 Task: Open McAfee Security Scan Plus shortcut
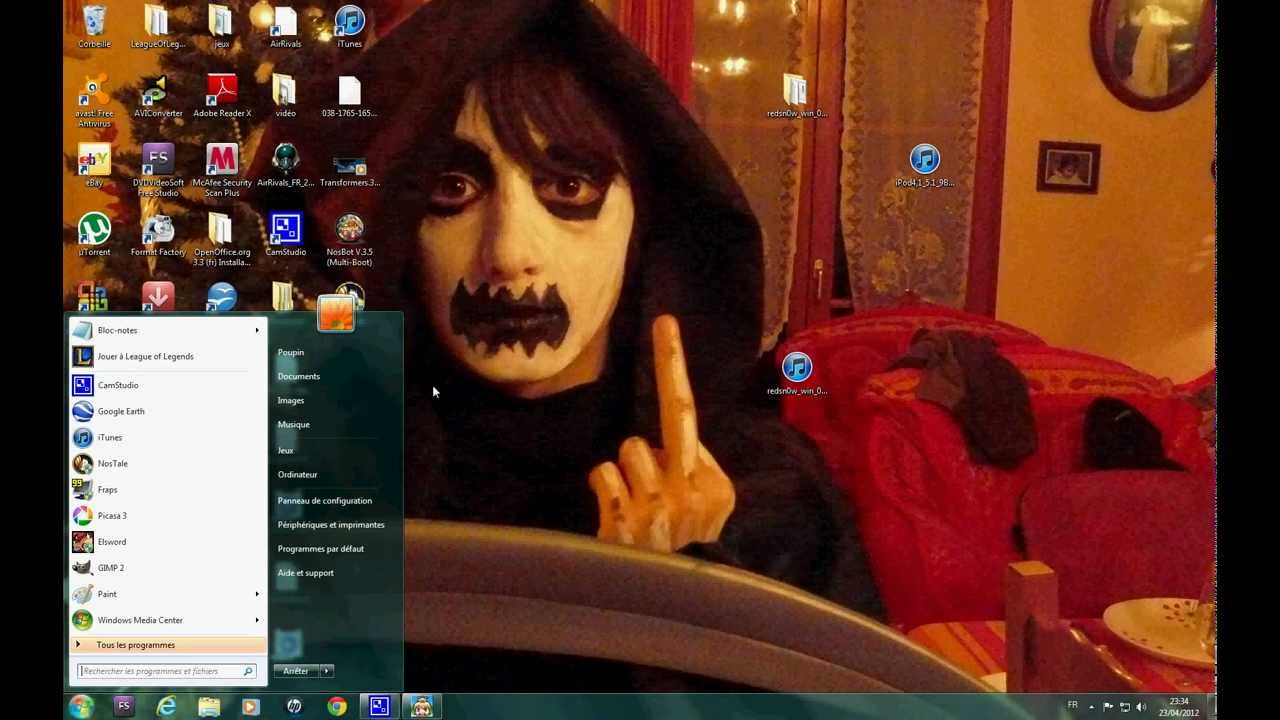click(x=222, y=170)
